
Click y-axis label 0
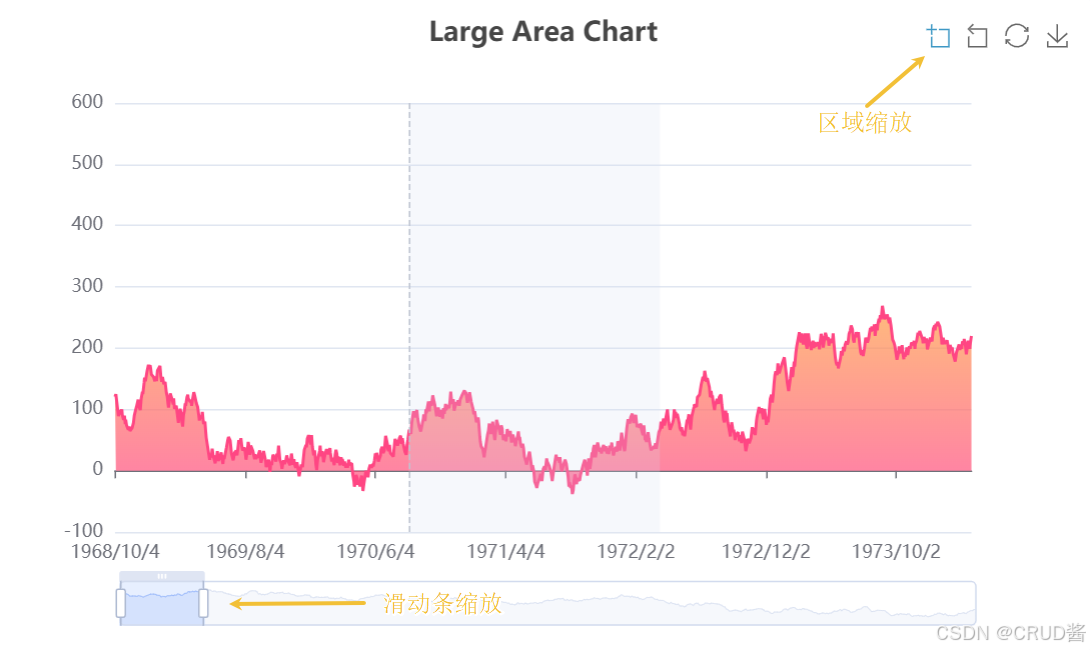coord(98,469)
